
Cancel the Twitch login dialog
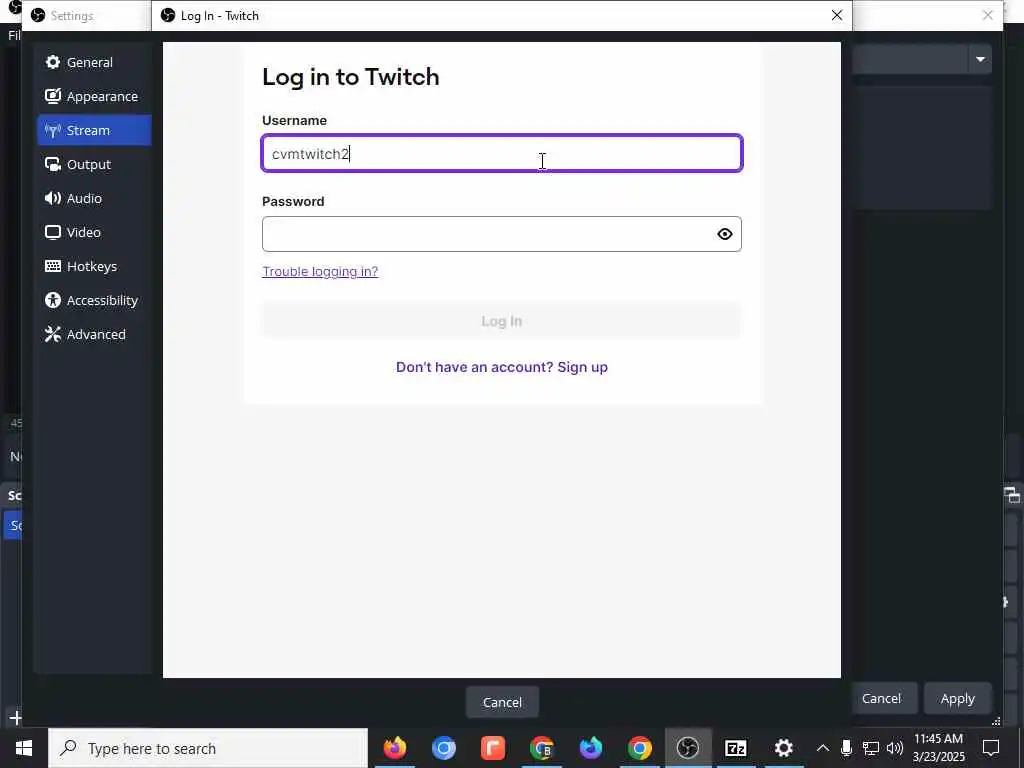502,702
